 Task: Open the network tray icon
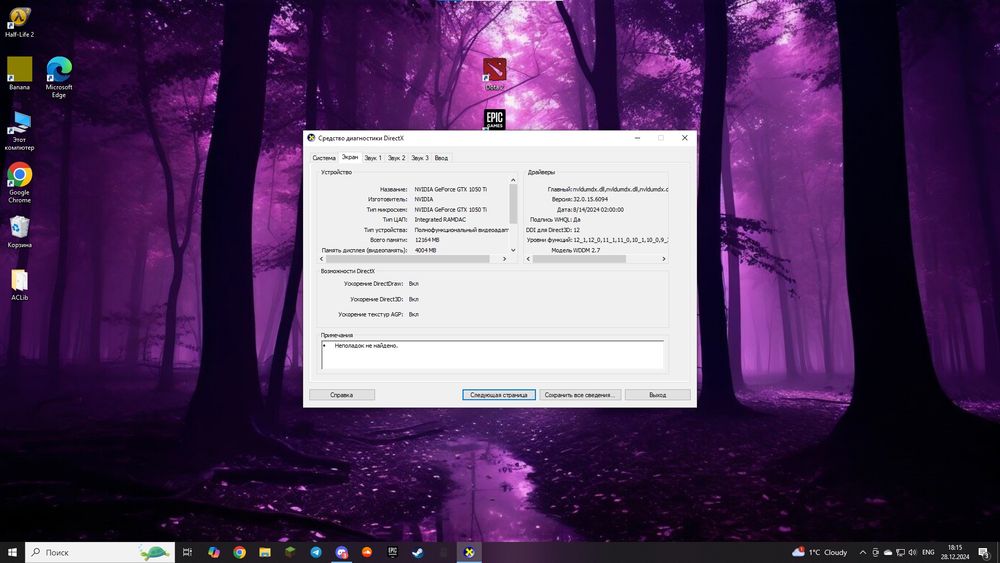tap(900, 552)
